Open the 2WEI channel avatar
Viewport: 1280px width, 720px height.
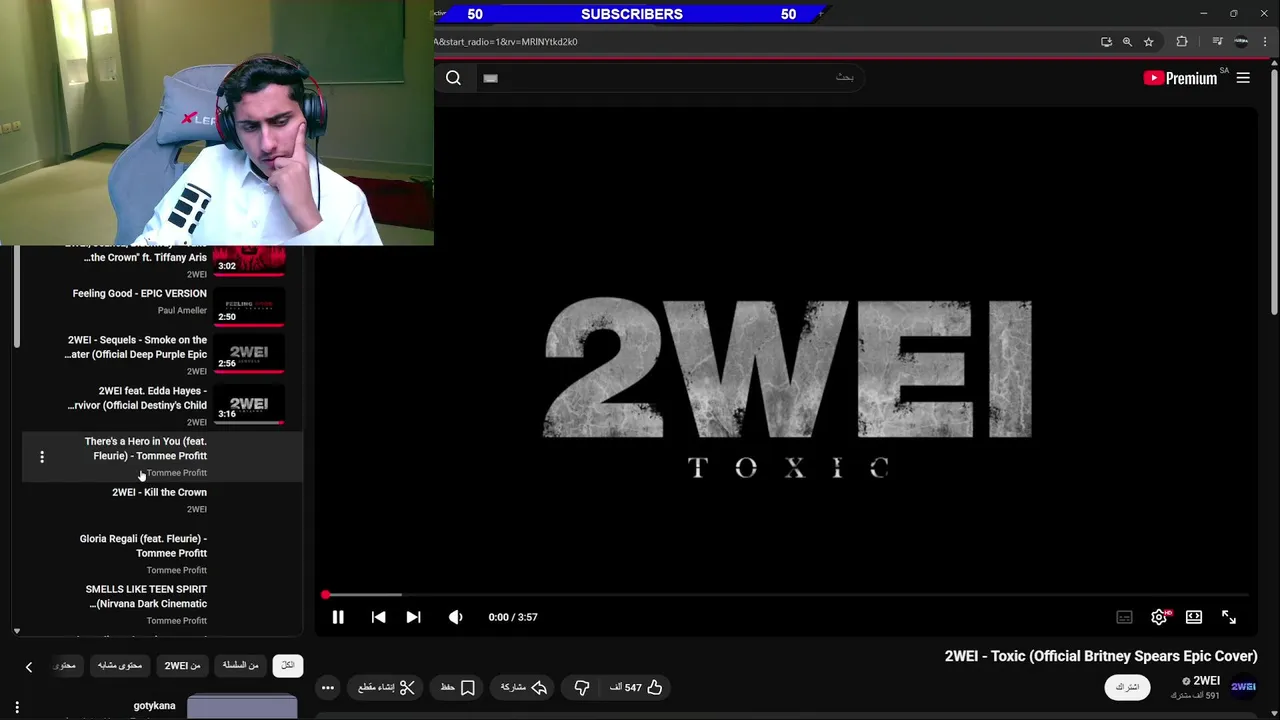[x=1243, y=687]
